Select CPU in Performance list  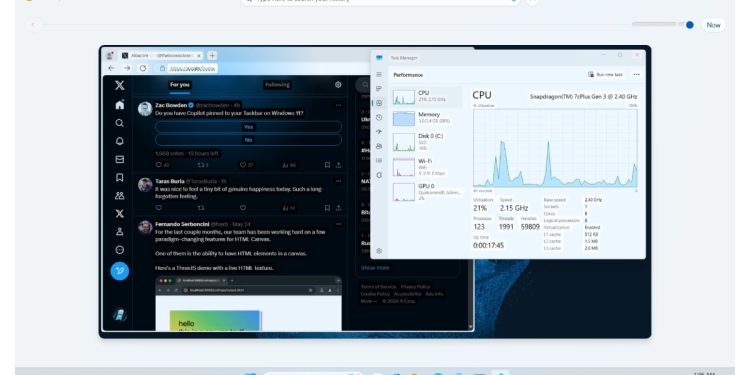[x=427, y=97]
